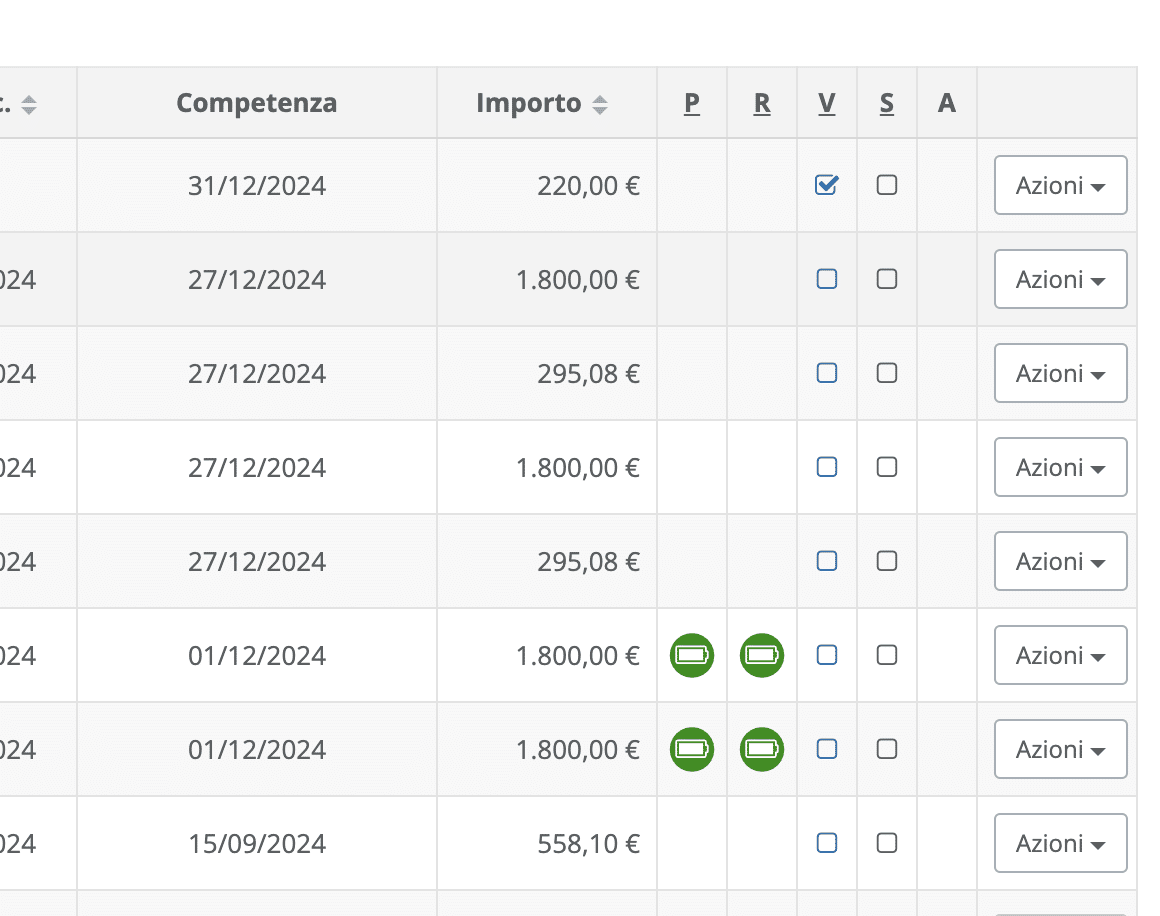Open Azioni dropdown in first 01/12/2024 row
This screenshot has height=916, width=1160.
coord(1060,656)
